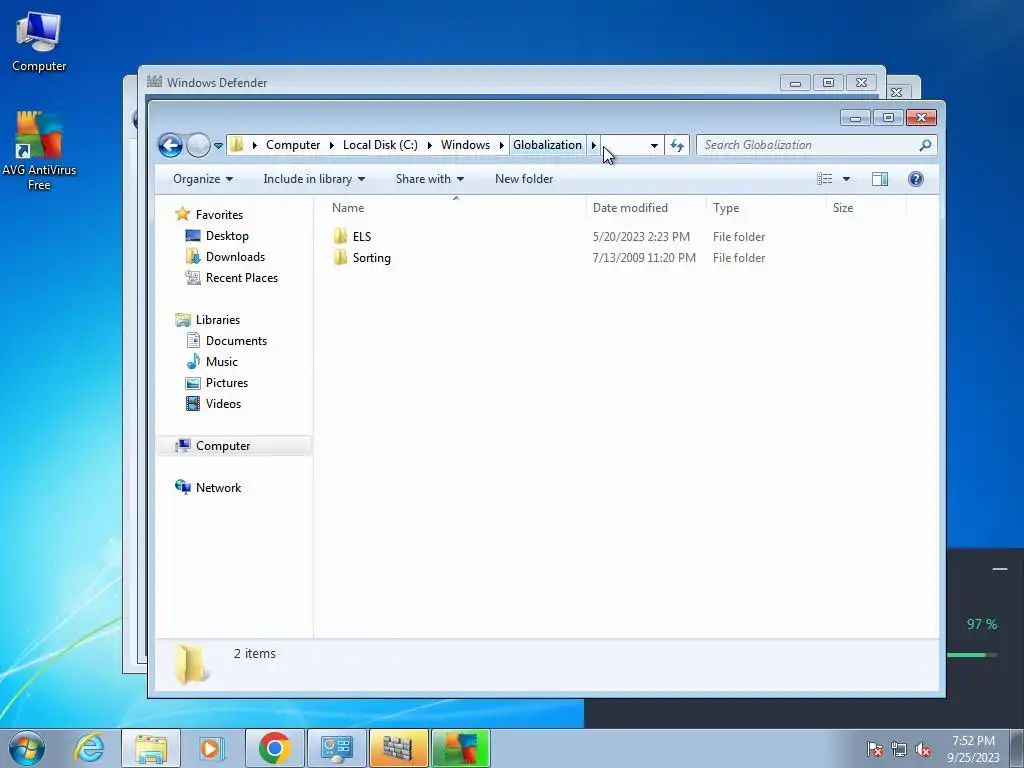The width and height of the screenshot is (1024, 768).
Task: Refresh the Globalization folder view
Action: pos(677,146)
